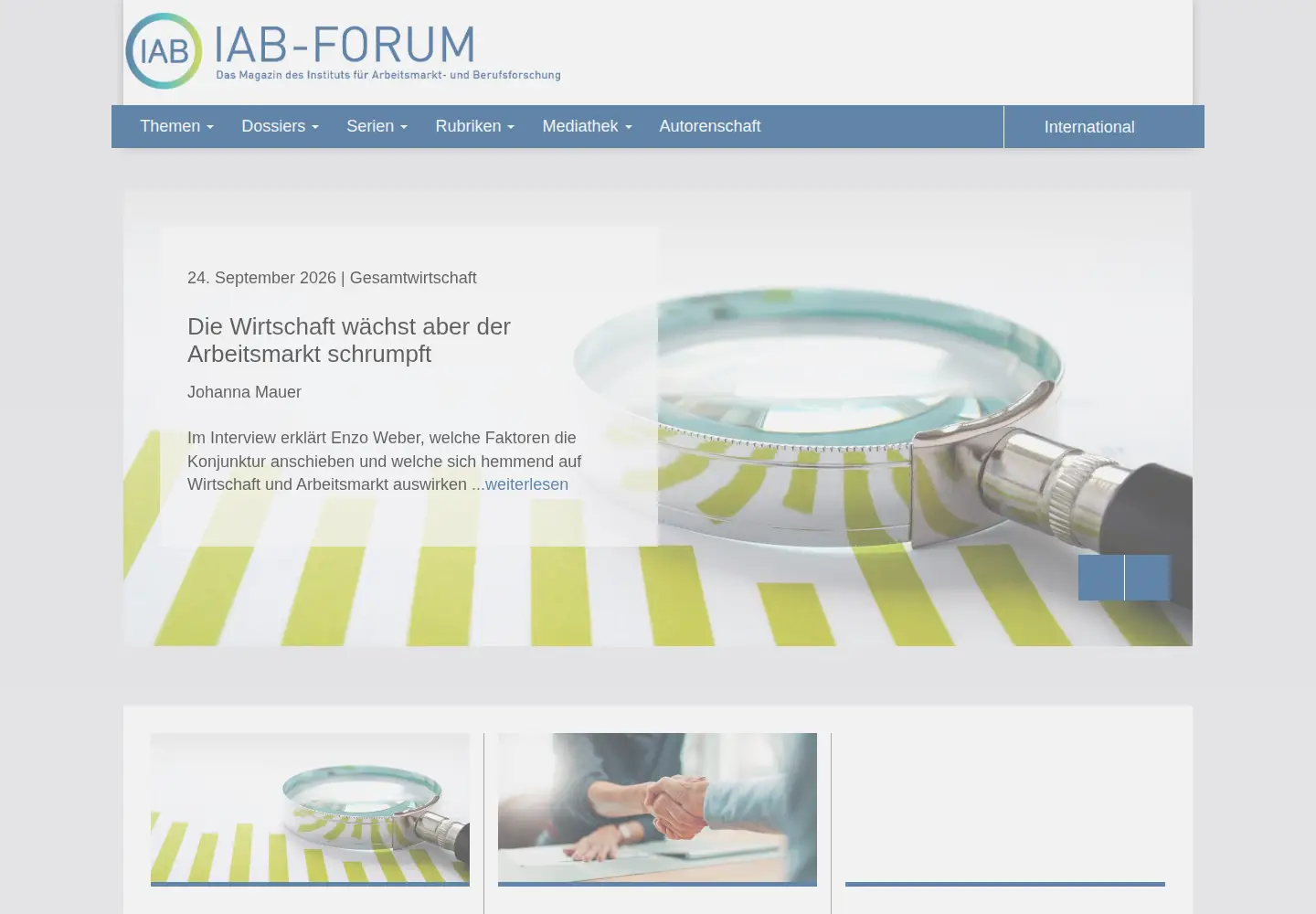The width and height of the screenshot is (1316, 914).
Task: Select author name Johanna Mauer
Action: (x=244, y=392)
